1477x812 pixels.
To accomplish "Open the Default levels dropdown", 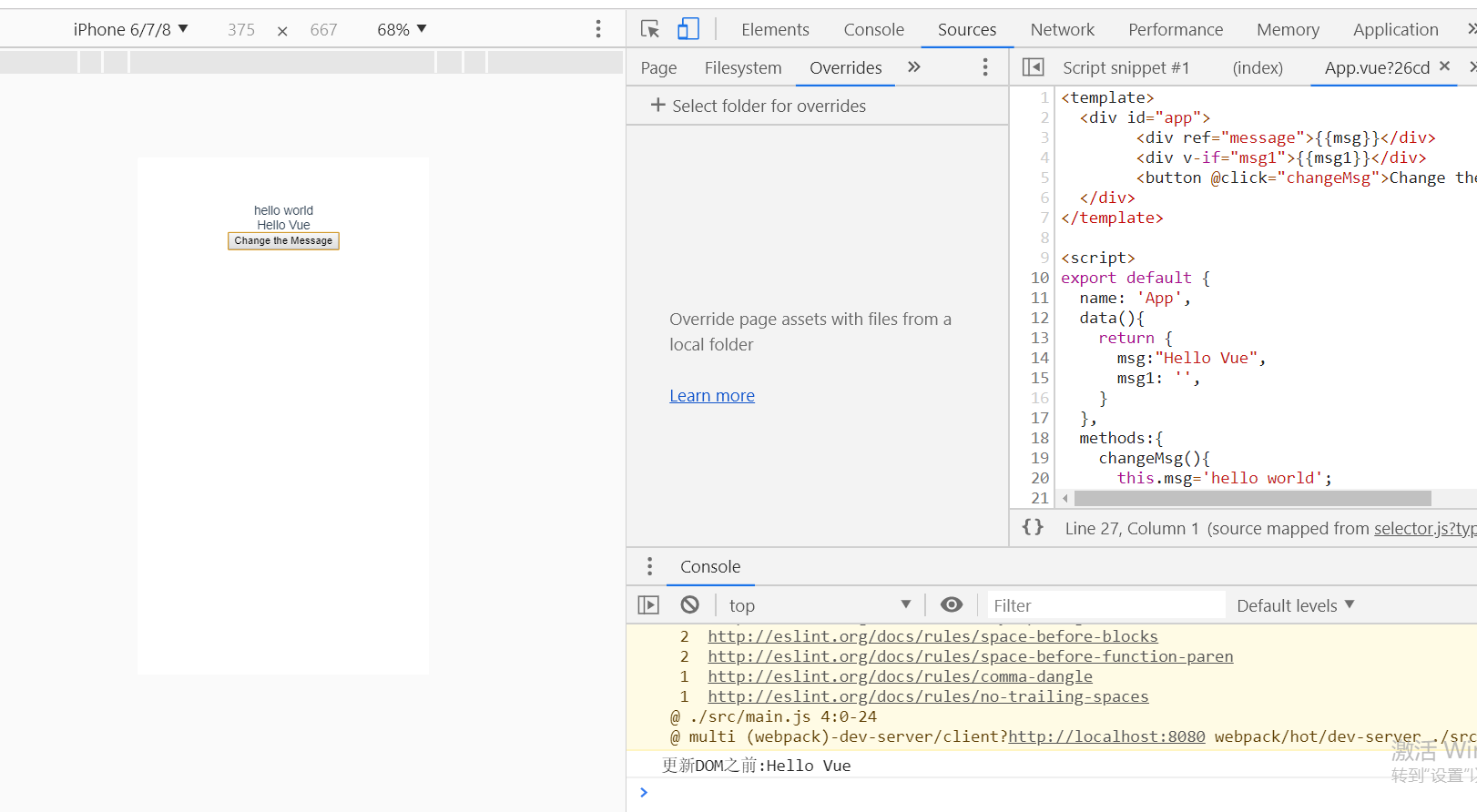I will (x=1296, y=605).
